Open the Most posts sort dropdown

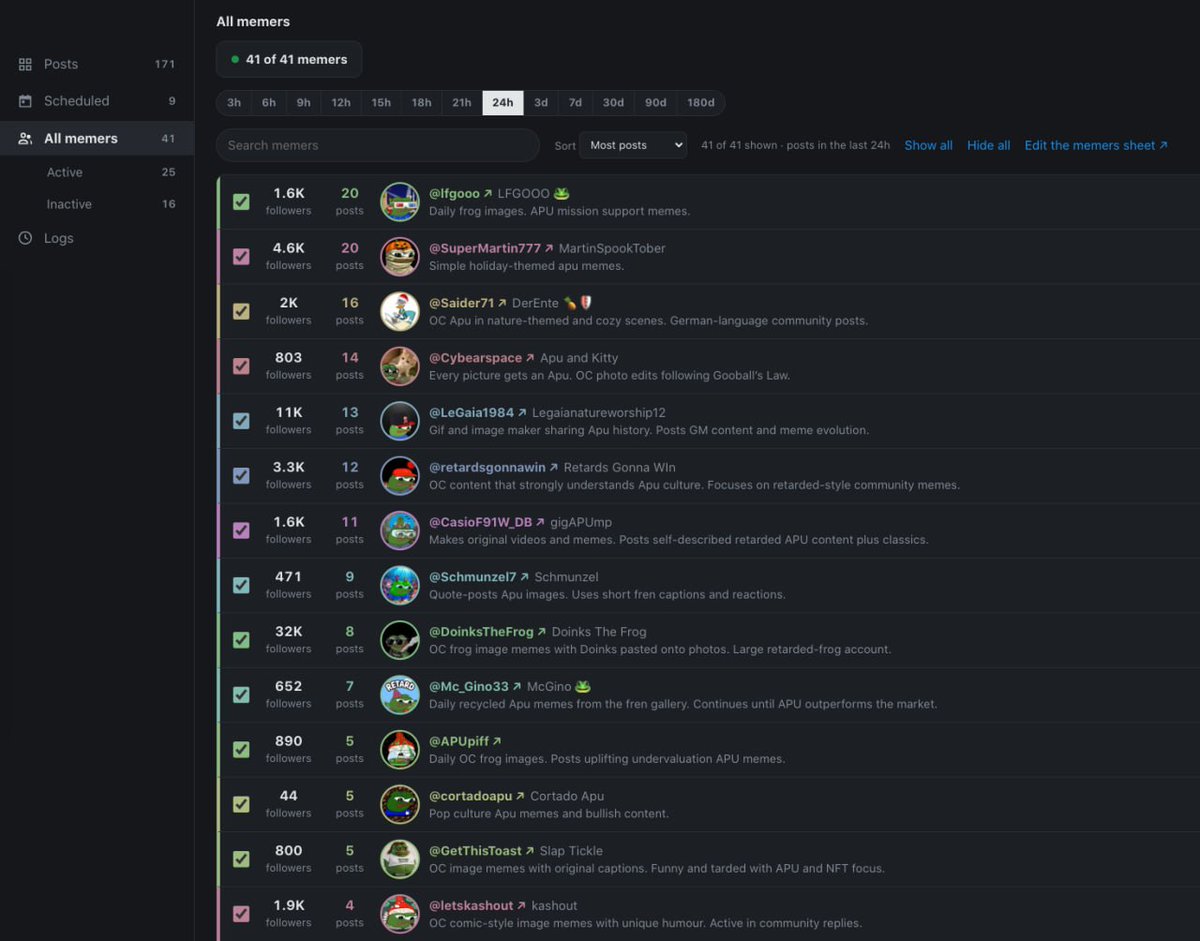point(633,145)
